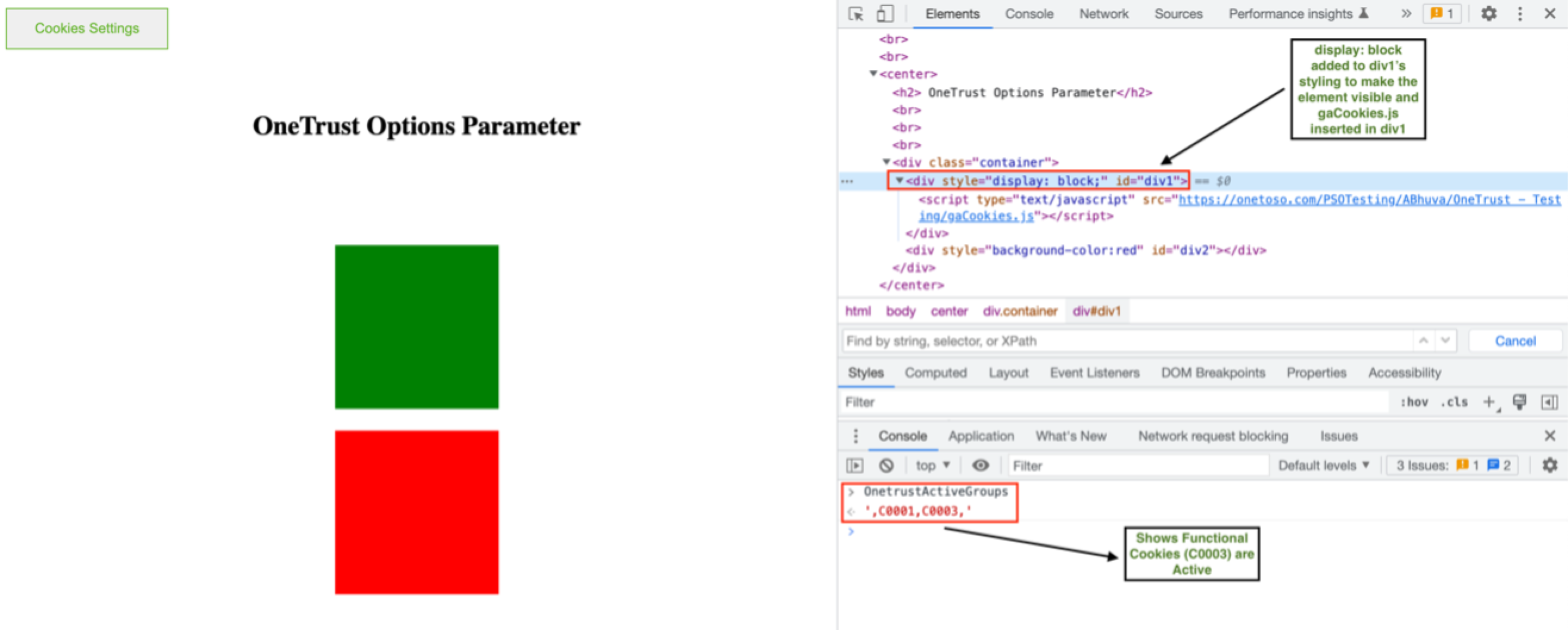Collapse the div1 element tree node

coord(899,181)
